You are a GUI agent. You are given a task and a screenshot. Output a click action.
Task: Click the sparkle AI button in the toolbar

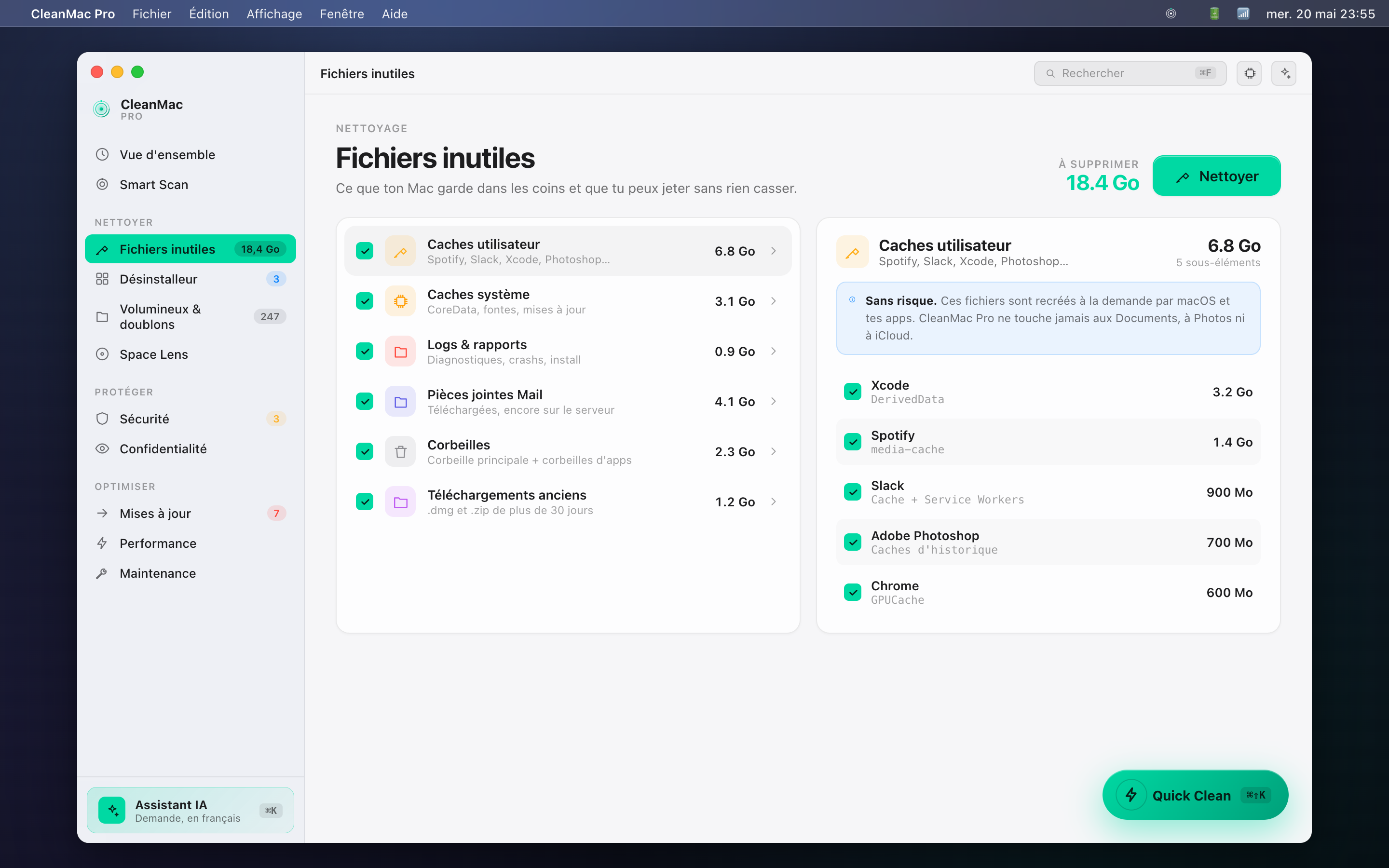[x=1284, y=73]
